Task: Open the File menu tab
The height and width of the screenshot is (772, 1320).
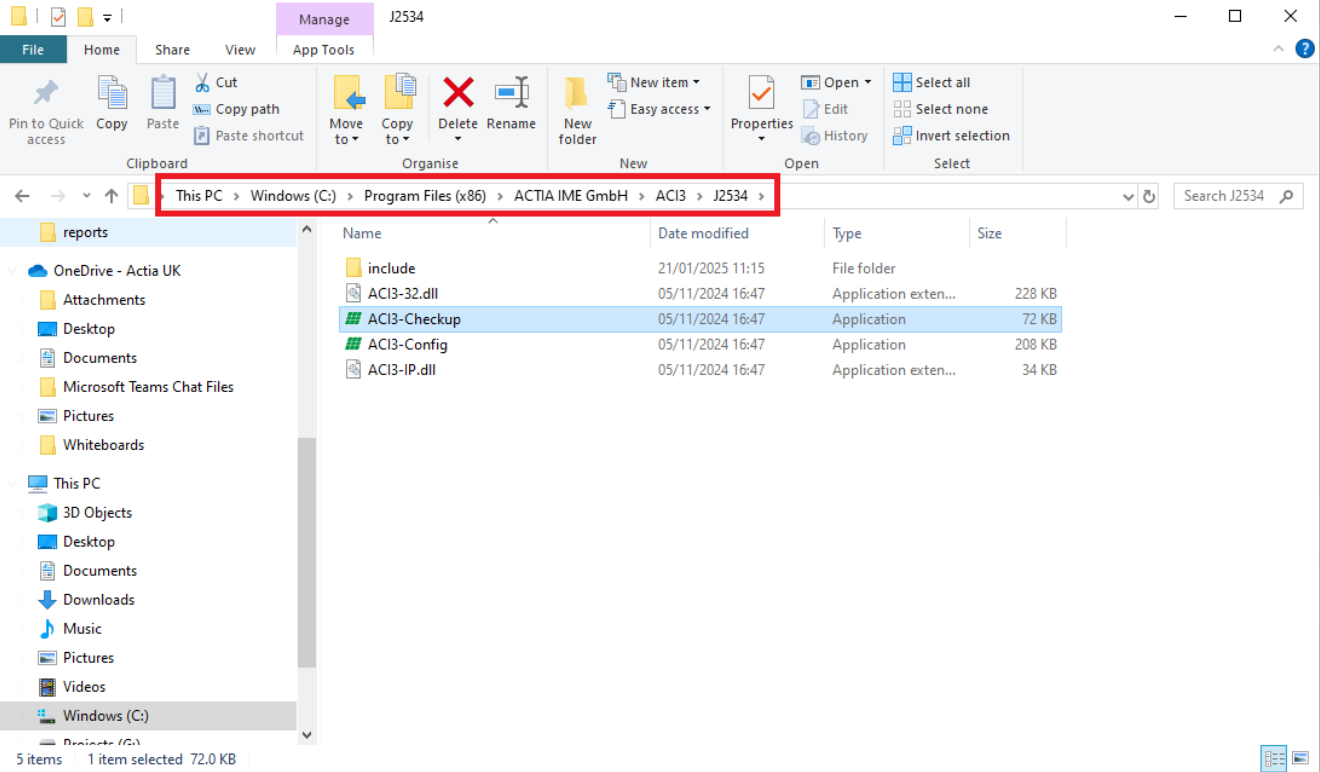Action: tap(33, 49)
